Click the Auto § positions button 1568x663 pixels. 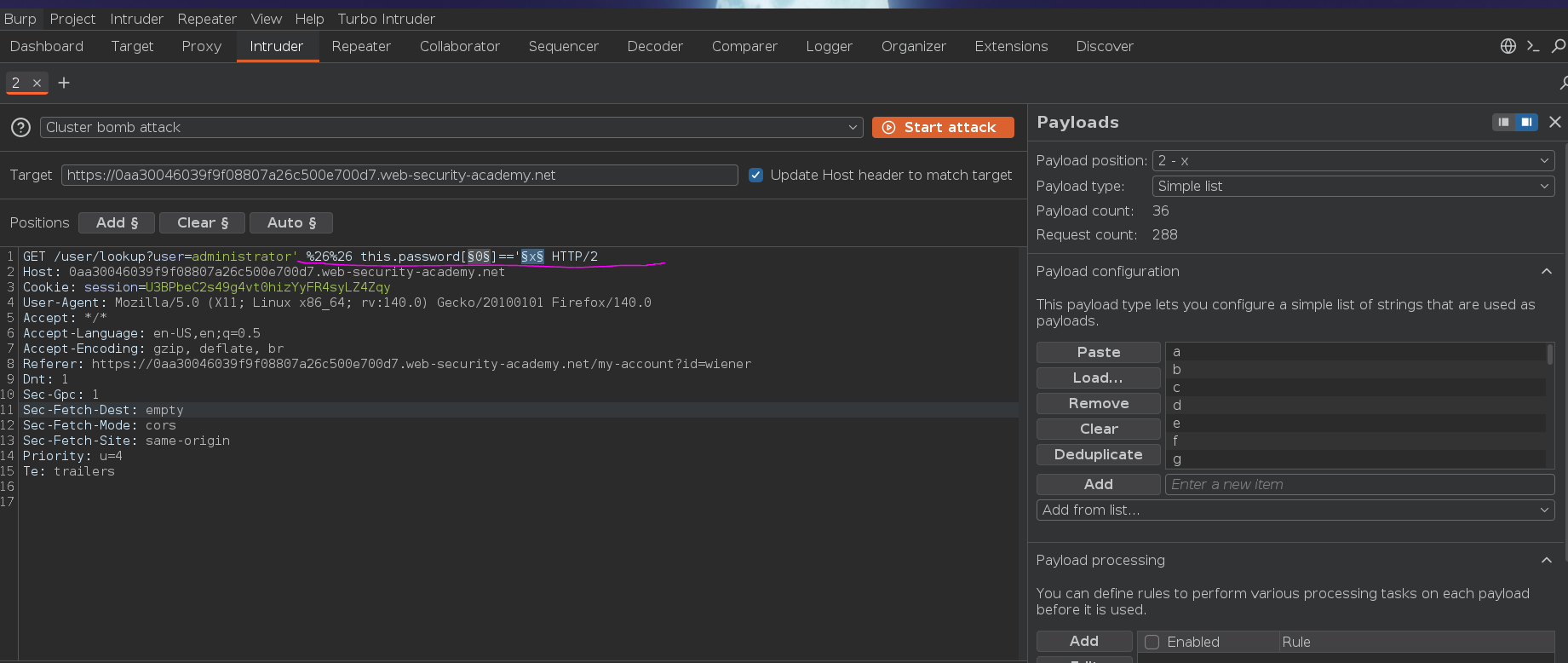(x=291, y=222)
